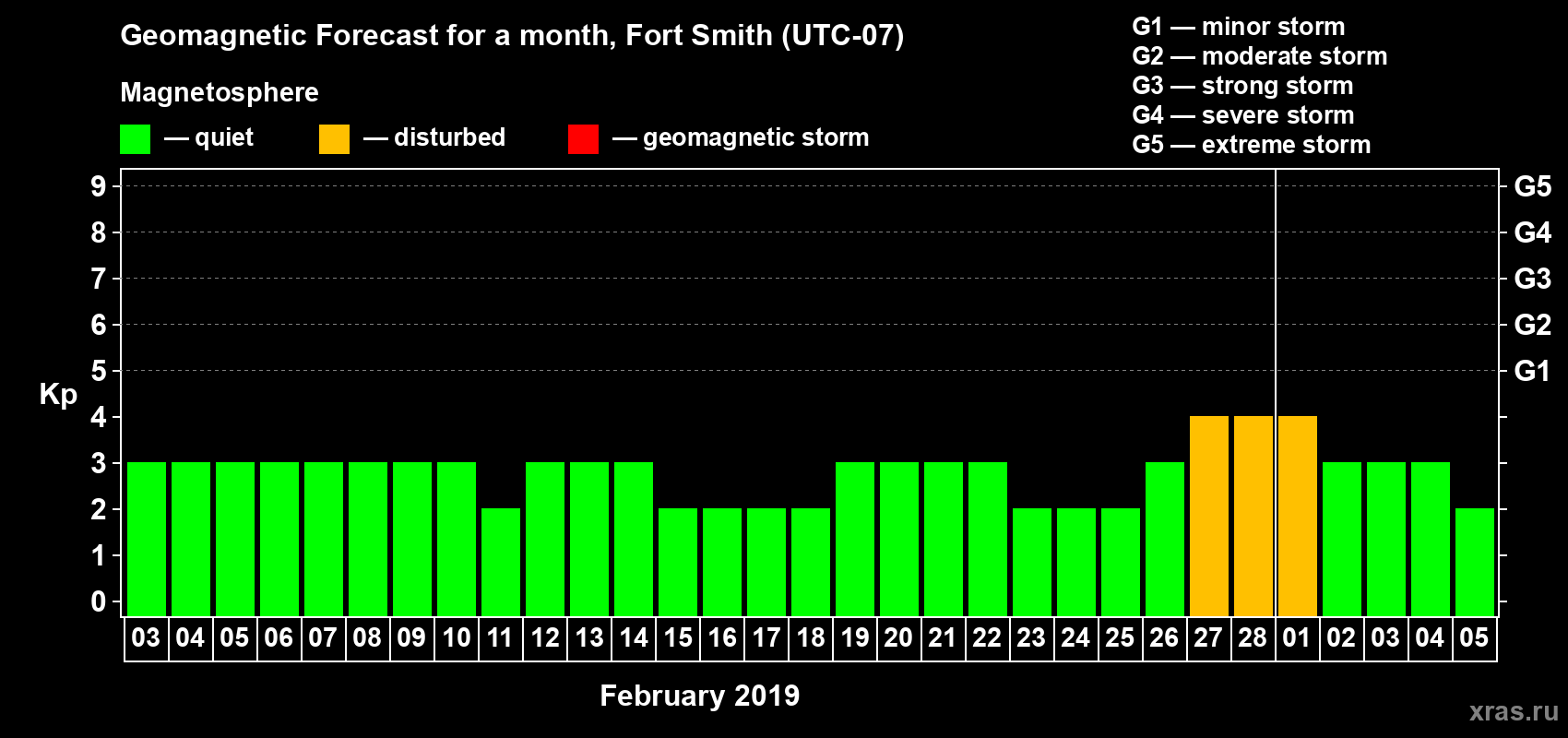Select the orange bar for March 01

click(x=1298, y=517)
